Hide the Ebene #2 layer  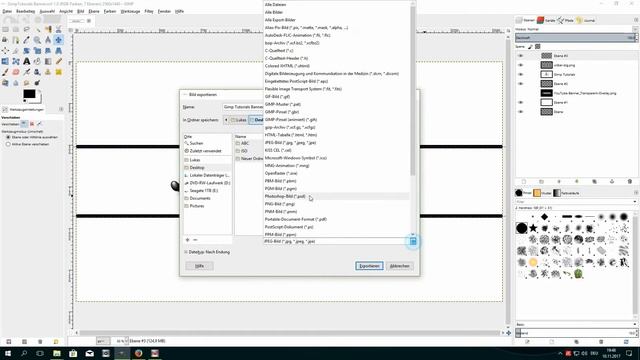pos(520,84)
